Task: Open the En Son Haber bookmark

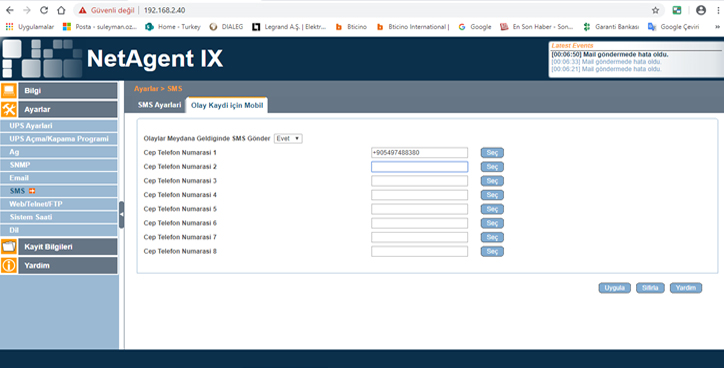Action: (537, 27)
